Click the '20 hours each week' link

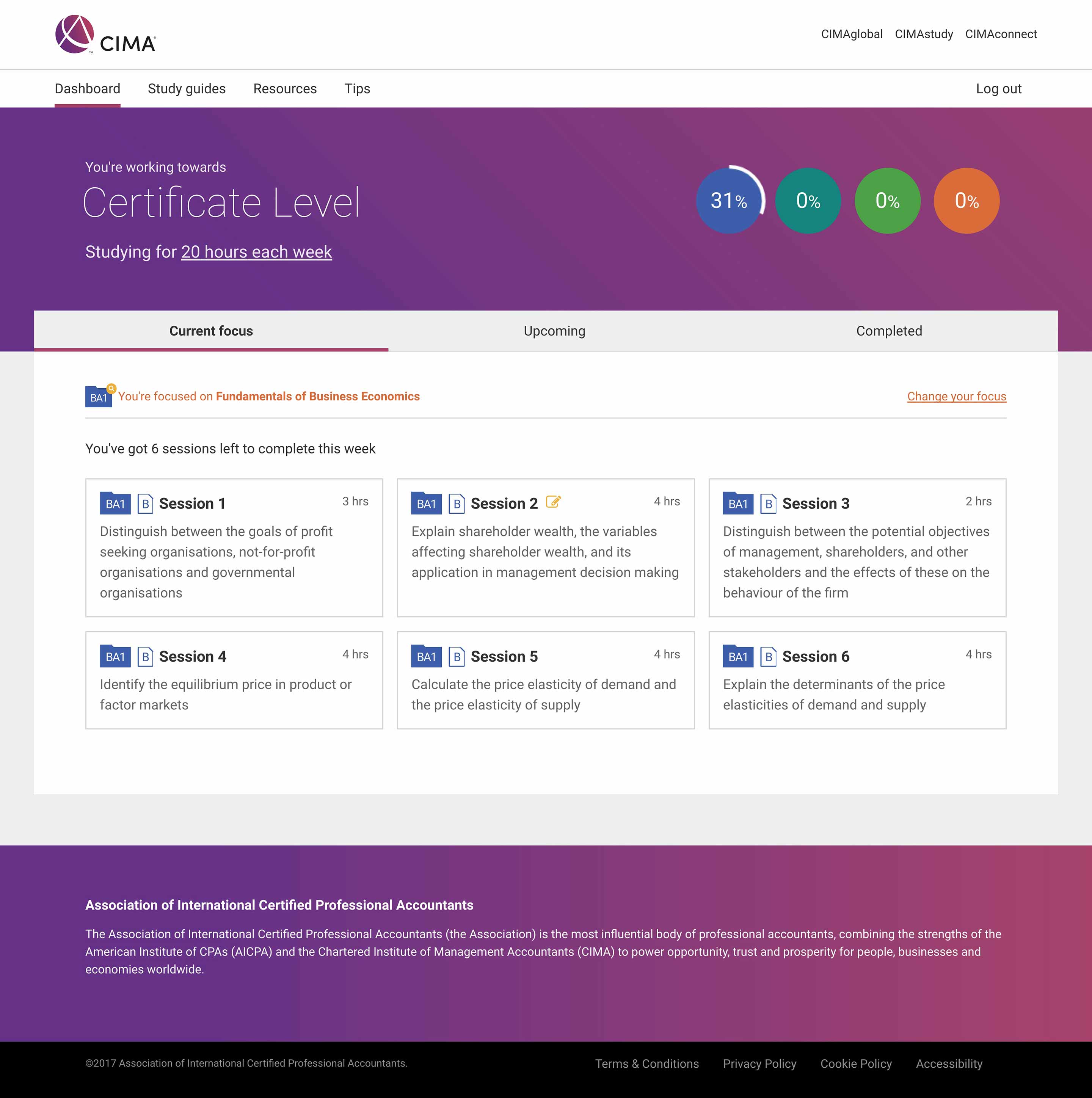(x=256, y=252)
